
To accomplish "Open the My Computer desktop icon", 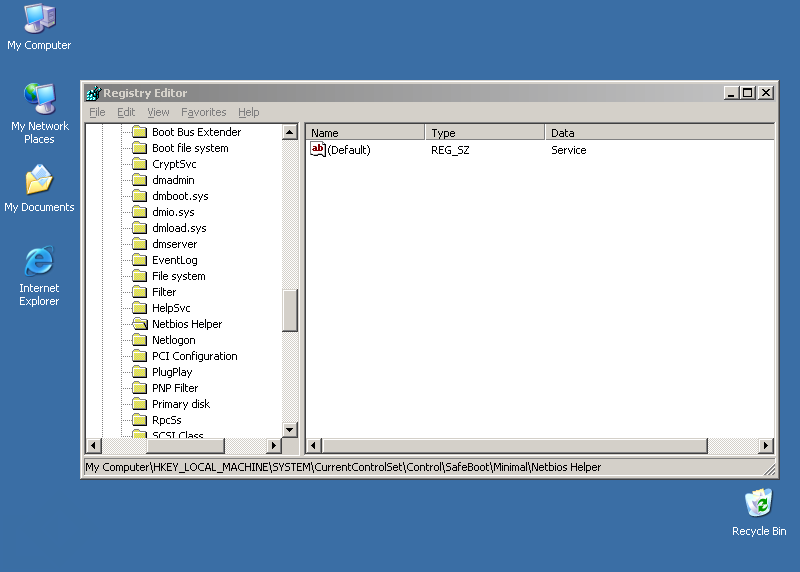I will [x=39, y=28].
